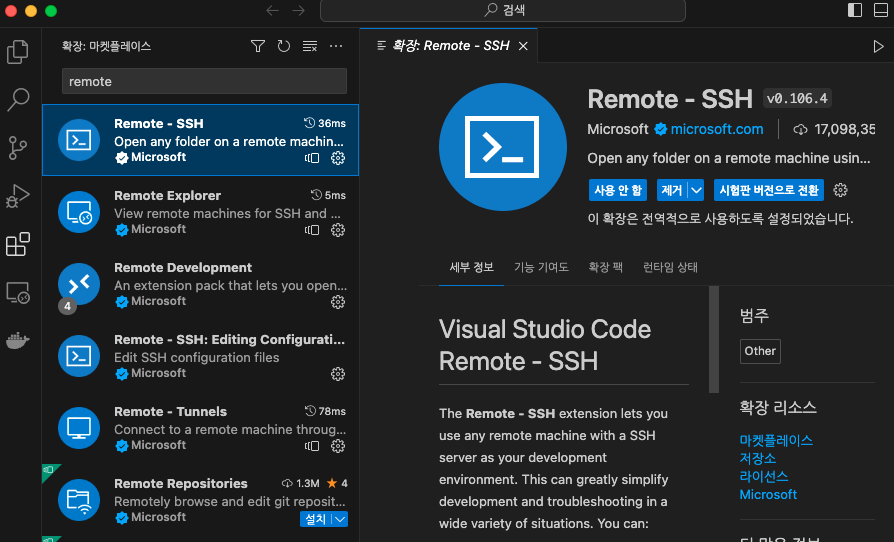Select Remote Repositories extension in list
894x542 pixels.
click(201, 500)
